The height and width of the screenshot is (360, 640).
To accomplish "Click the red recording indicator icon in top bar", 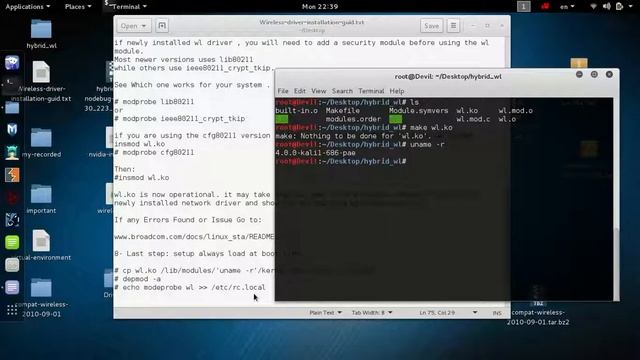I will [x=545, y=6].
